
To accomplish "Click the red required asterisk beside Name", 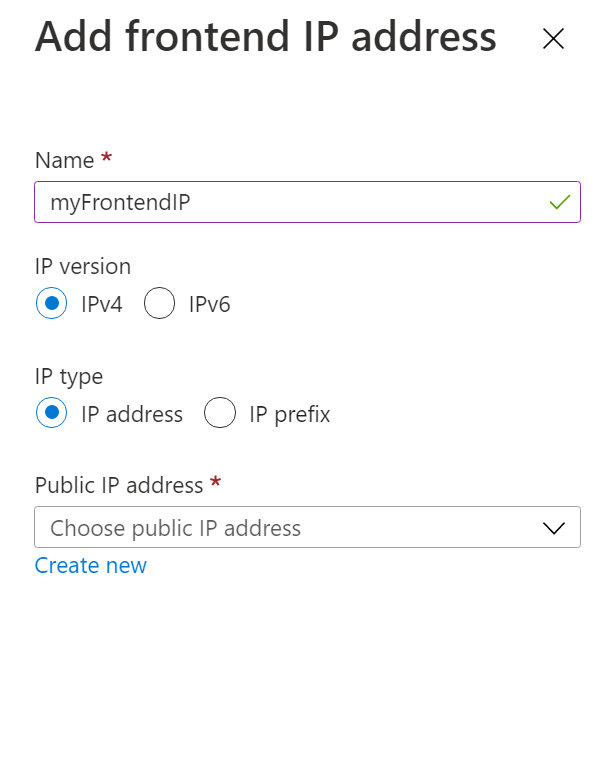I will 107,159.
